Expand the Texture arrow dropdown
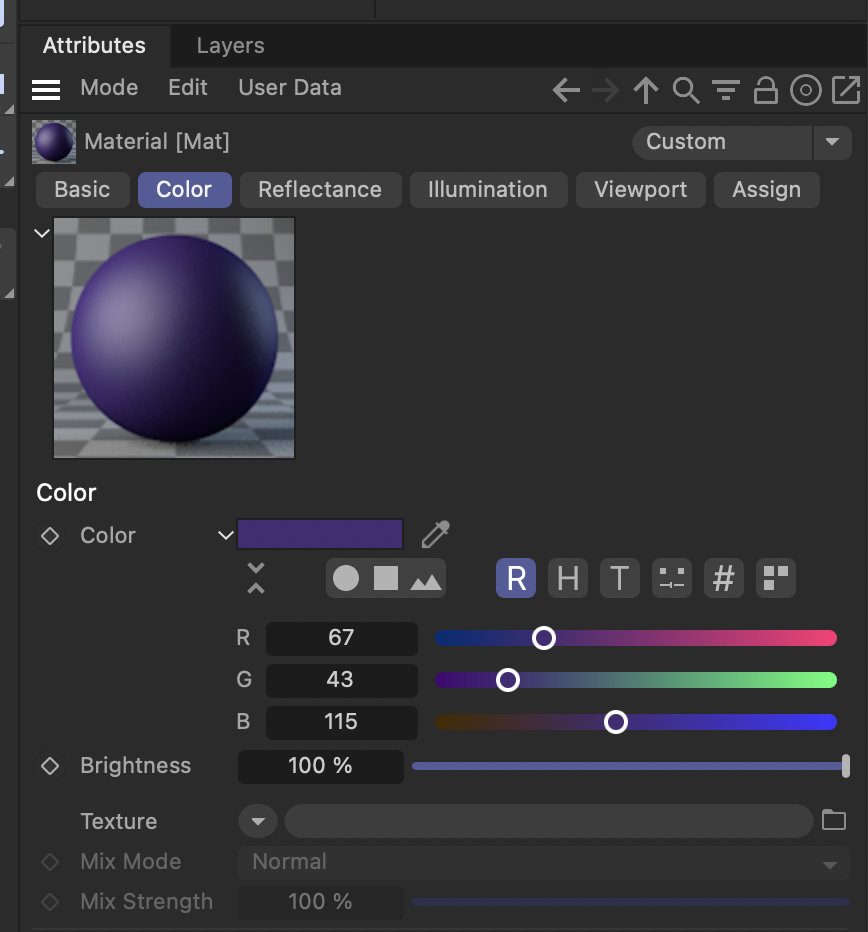The height and width of the screenshot is (932, 868). click(x=257, y=820)
